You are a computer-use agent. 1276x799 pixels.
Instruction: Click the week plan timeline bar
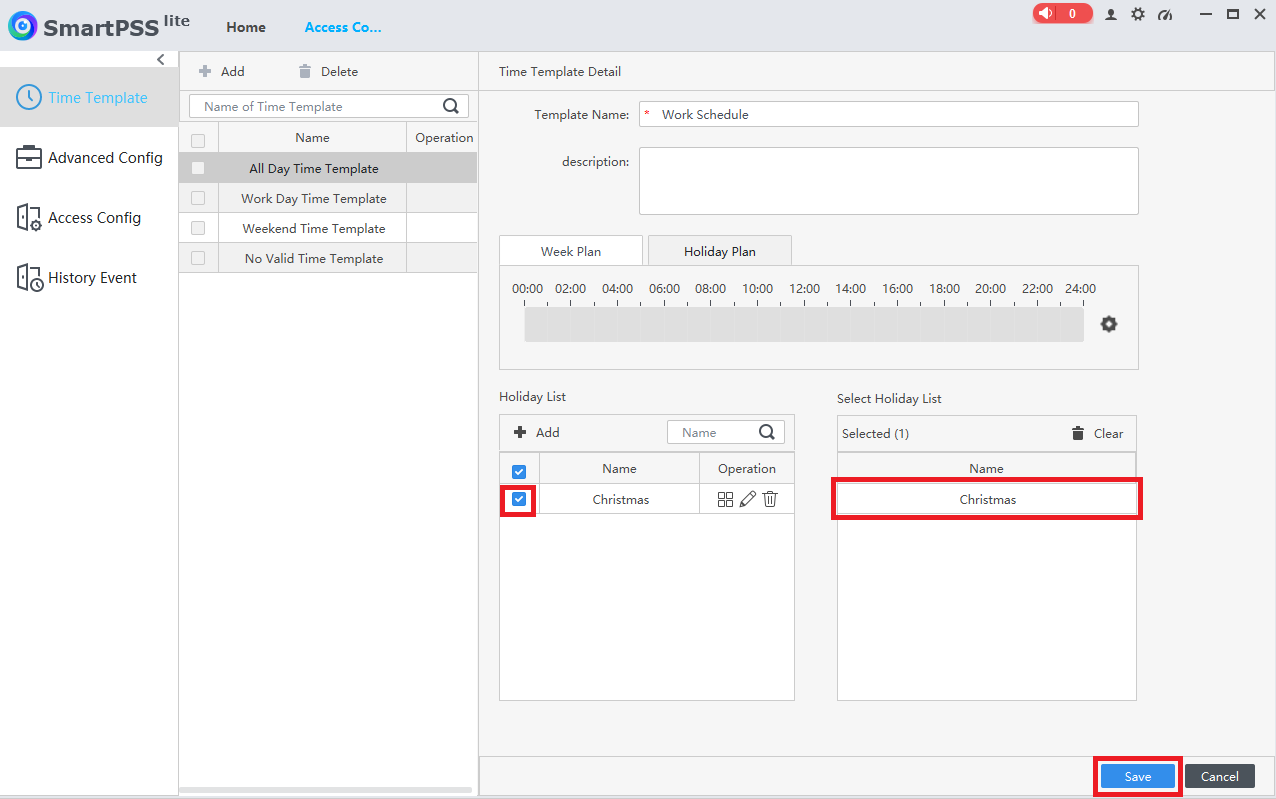[803, 324]
